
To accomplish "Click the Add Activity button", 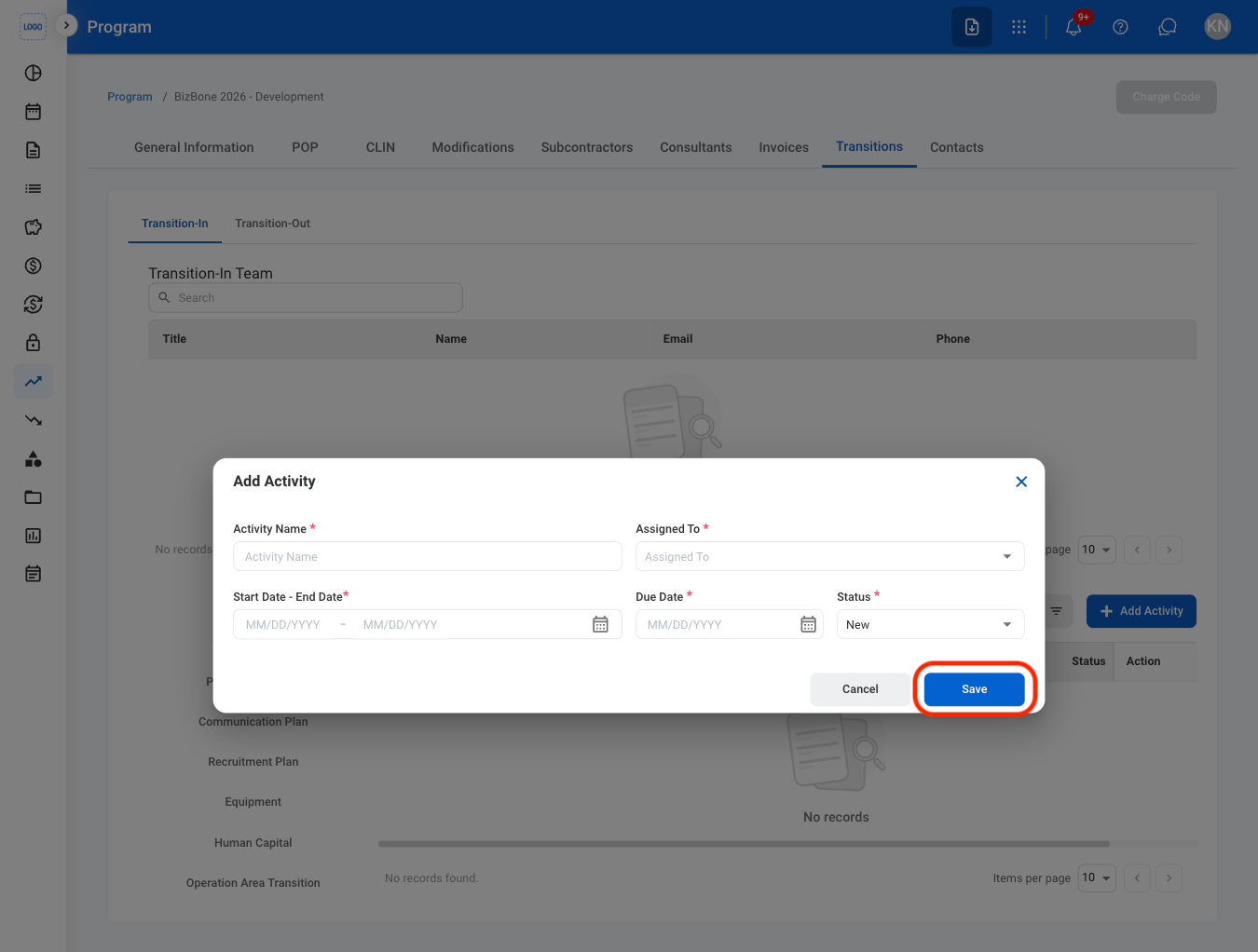I will [x=1142, y=611].
